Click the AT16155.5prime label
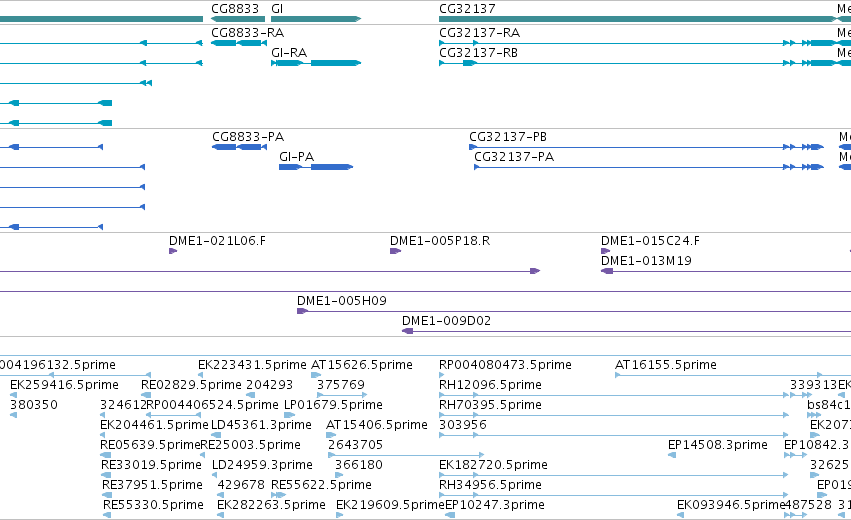 click(x=665, y=365)
